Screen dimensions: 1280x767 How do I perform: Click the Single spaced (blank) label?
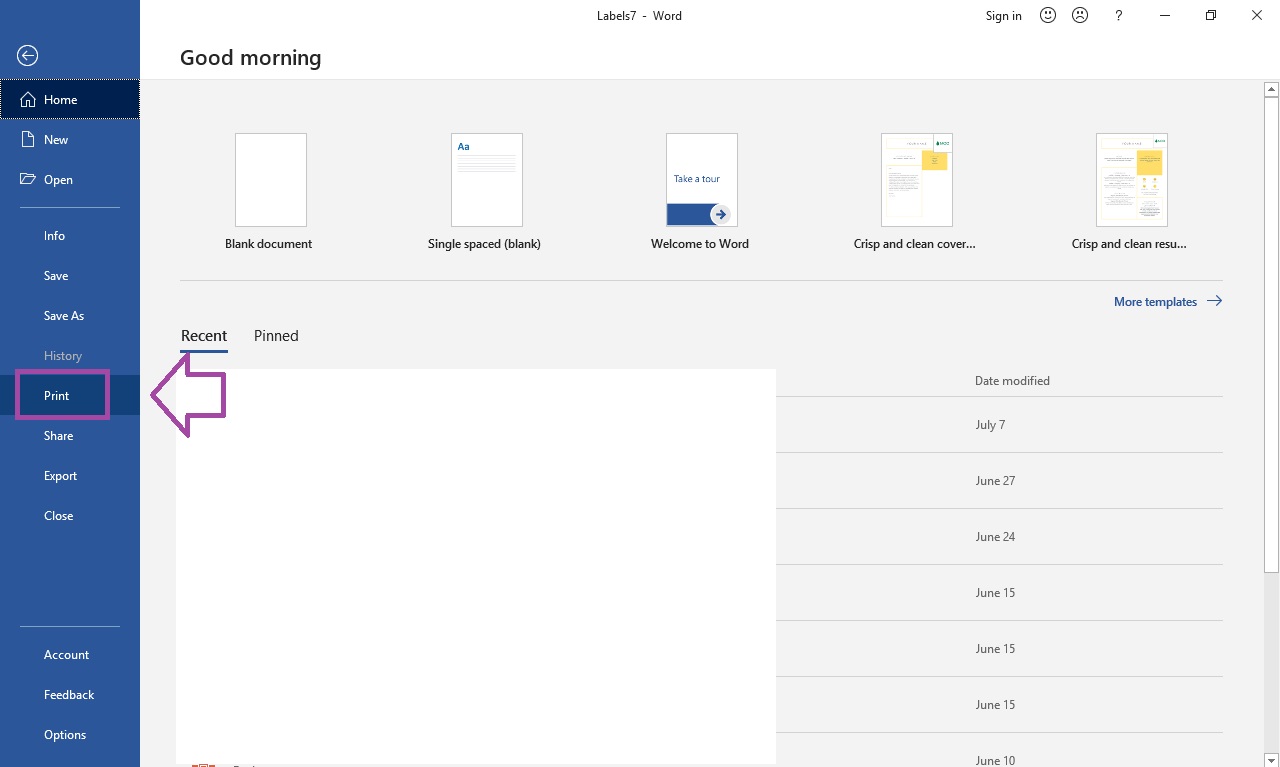point(484,244)
